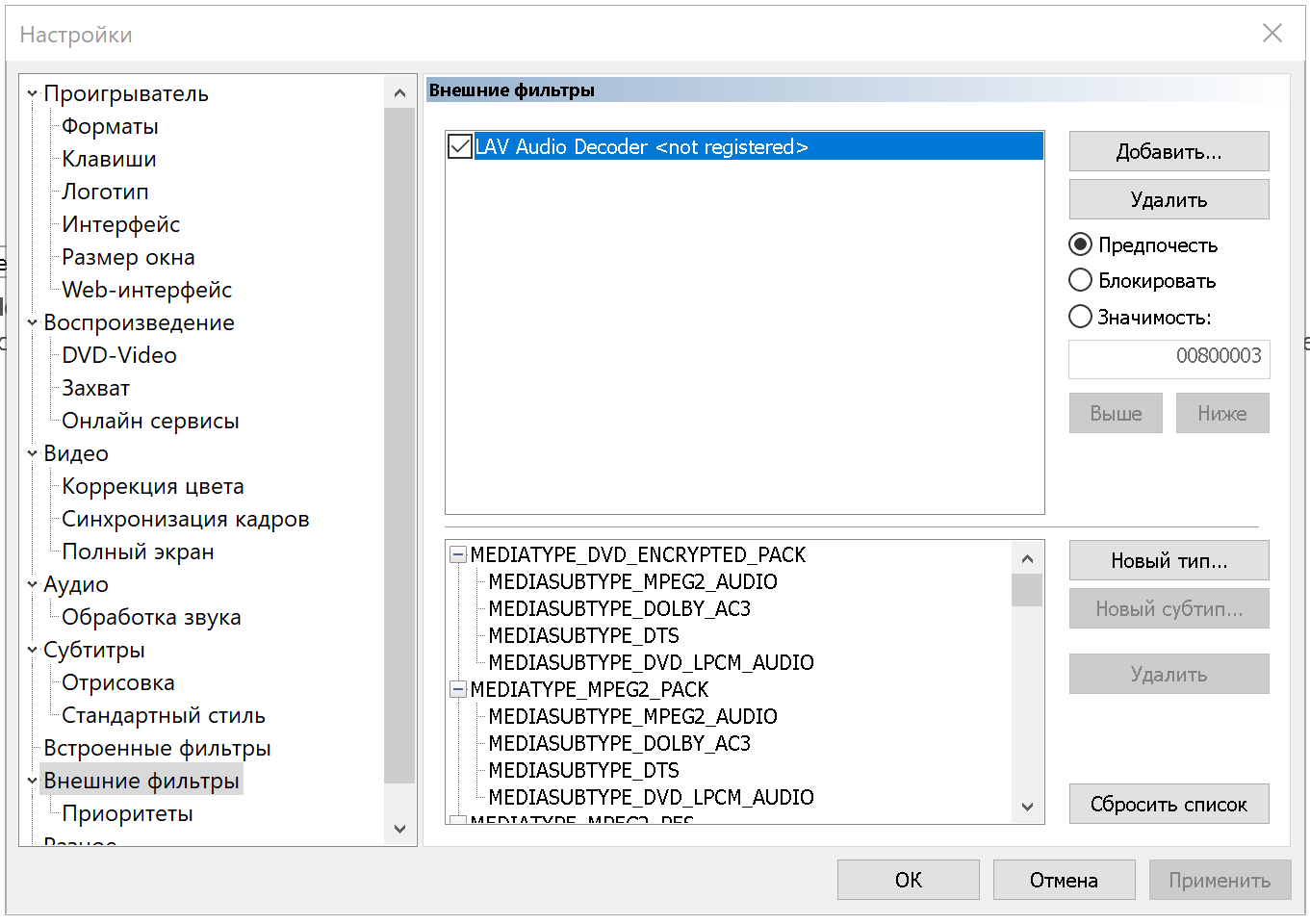Confirm settings with the OK button

click(x=908, y=880)
